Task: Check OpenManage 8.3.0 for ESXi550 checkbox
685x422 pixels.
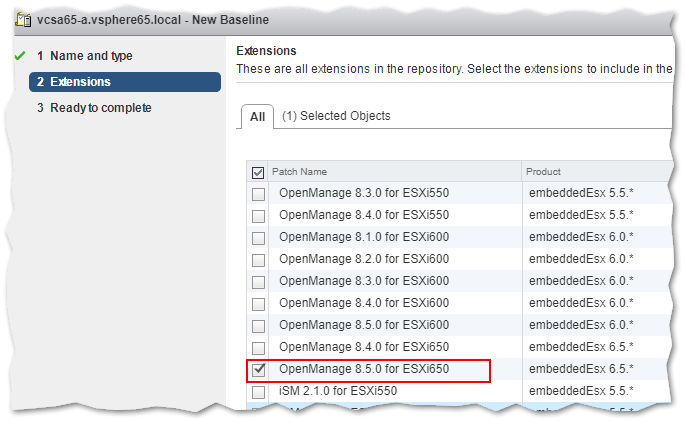Action: [x=258, y=194]
